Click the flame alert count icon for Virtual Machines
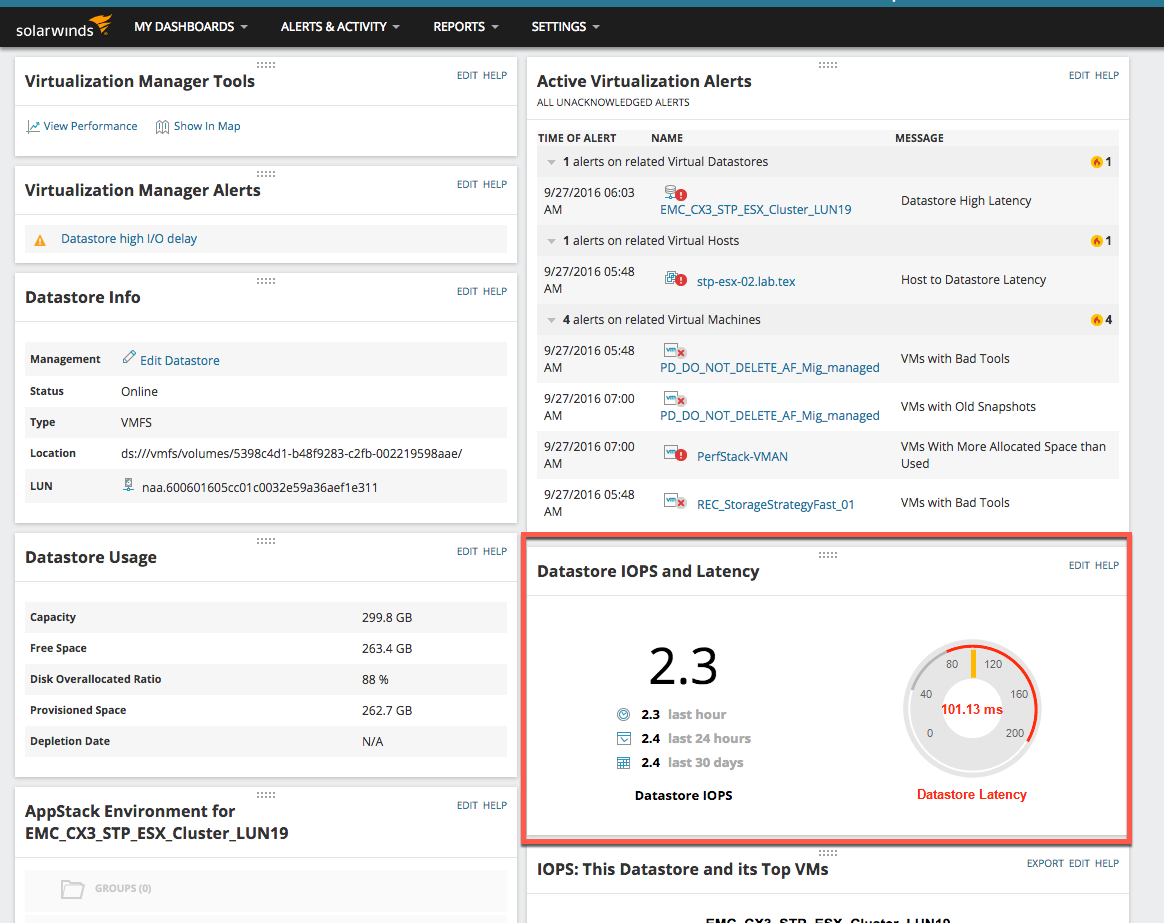Image resolution: width=1164 pixels, height=923 pixels. 1096,320
